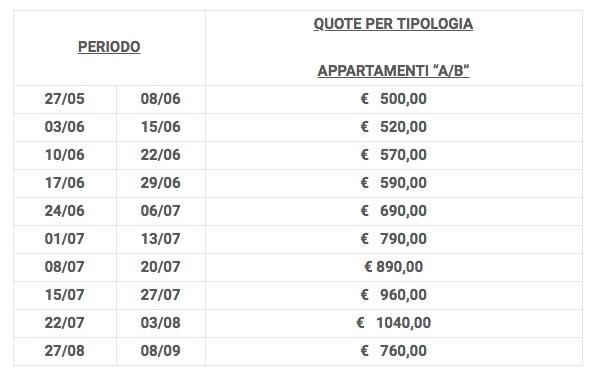Click the QUOTE PER TIPOLOGIA heading

pyautogui.click(x=393, y=24)
